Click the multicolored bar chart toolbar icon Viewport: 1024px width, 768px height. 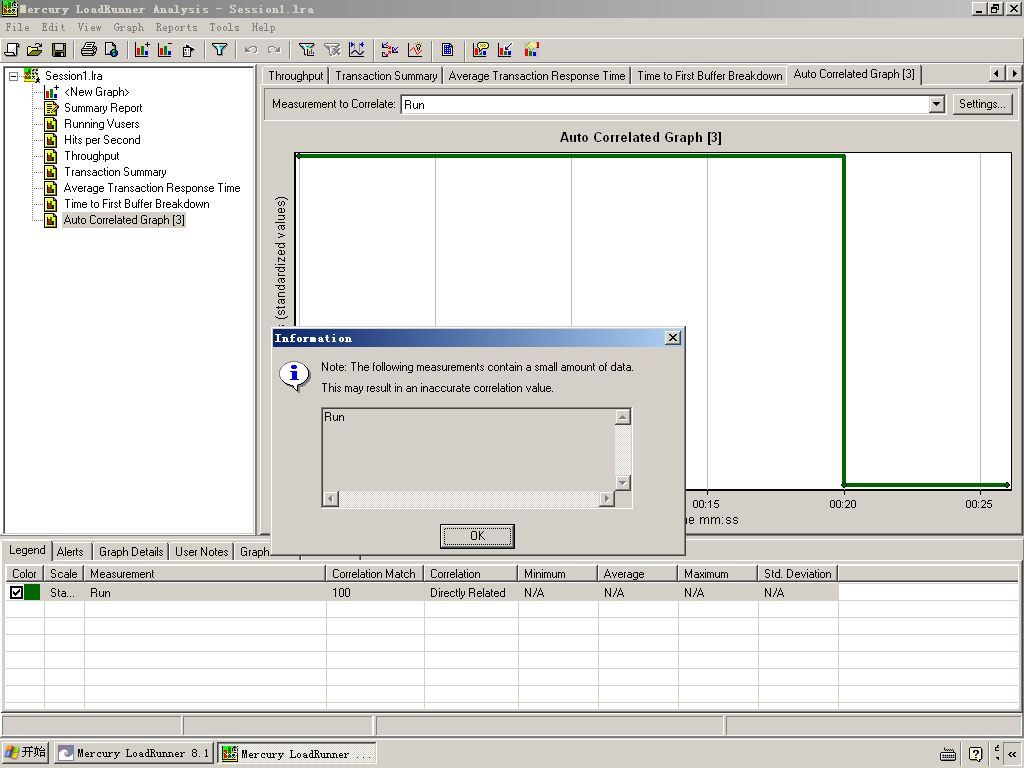click(x=532, y=50)
